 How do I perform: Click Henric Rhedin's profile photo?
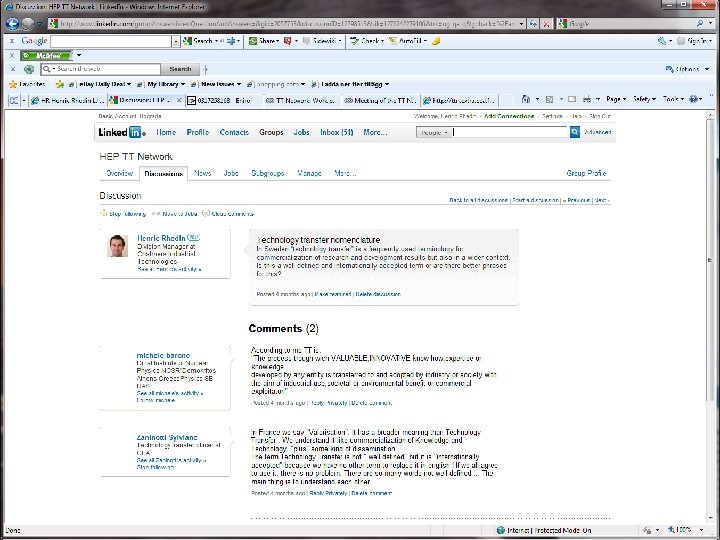click(118, 246)
